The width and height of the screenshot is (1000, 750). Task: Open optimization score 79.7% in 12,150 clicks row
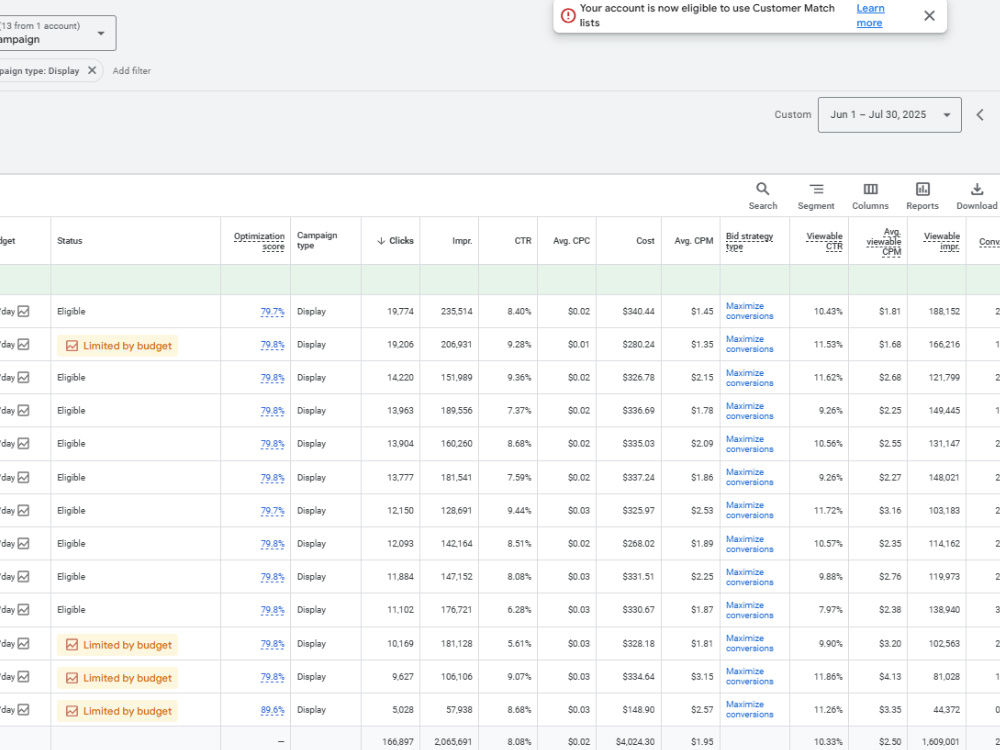coord(272,511)
